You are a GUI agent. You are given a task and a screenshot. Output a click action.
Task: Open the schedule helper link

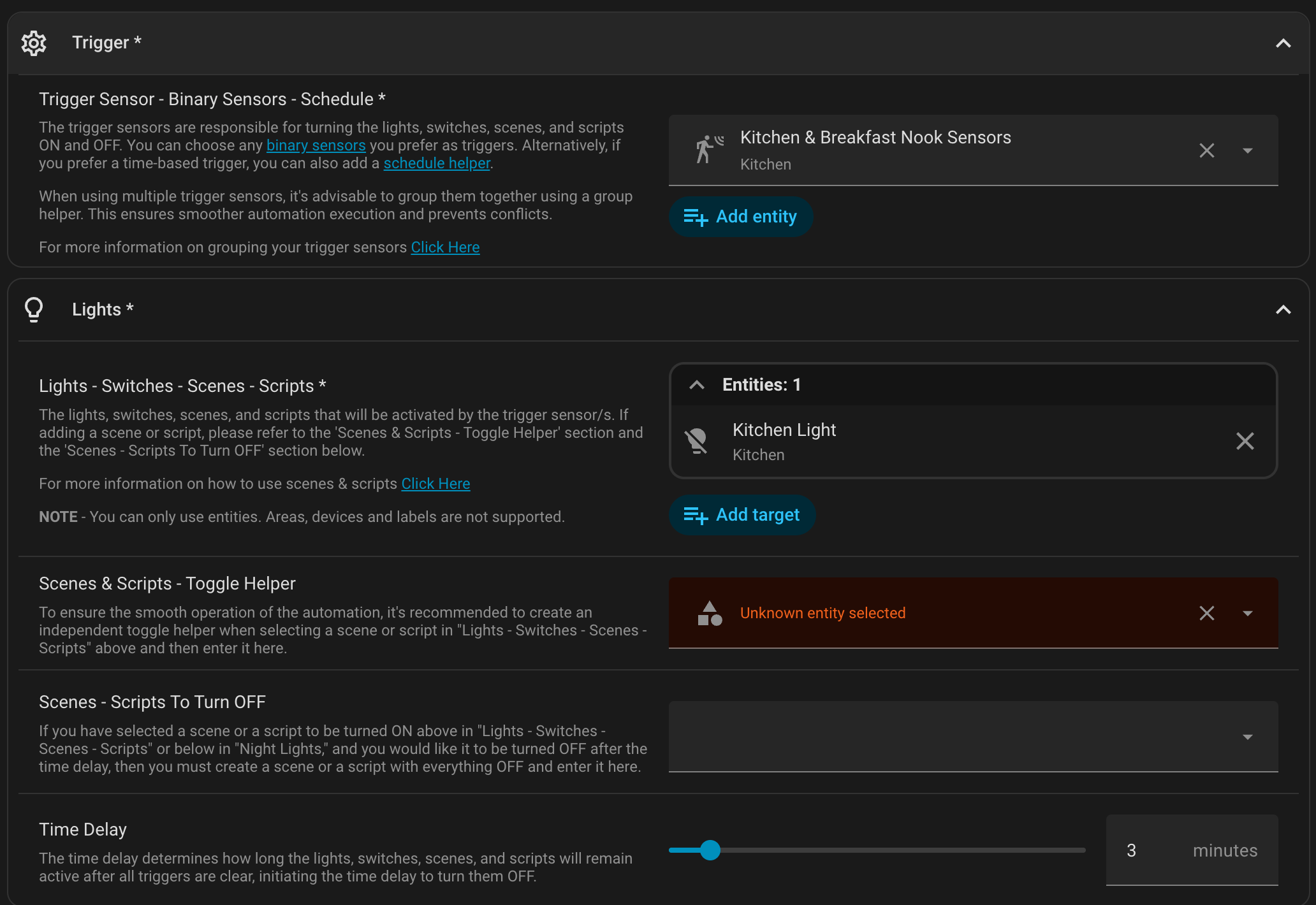click(436, 163)
